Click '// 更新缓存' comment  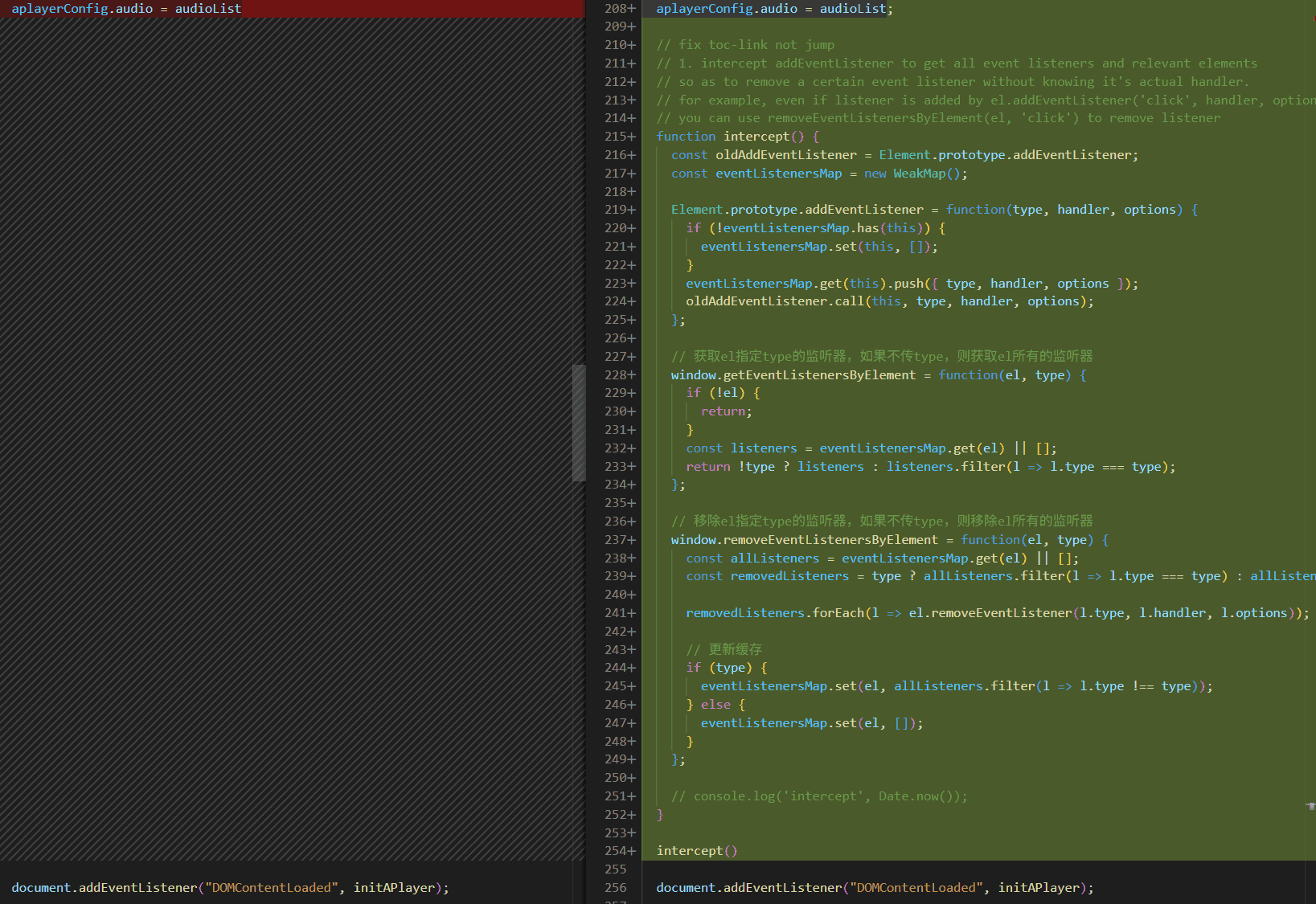724,649
